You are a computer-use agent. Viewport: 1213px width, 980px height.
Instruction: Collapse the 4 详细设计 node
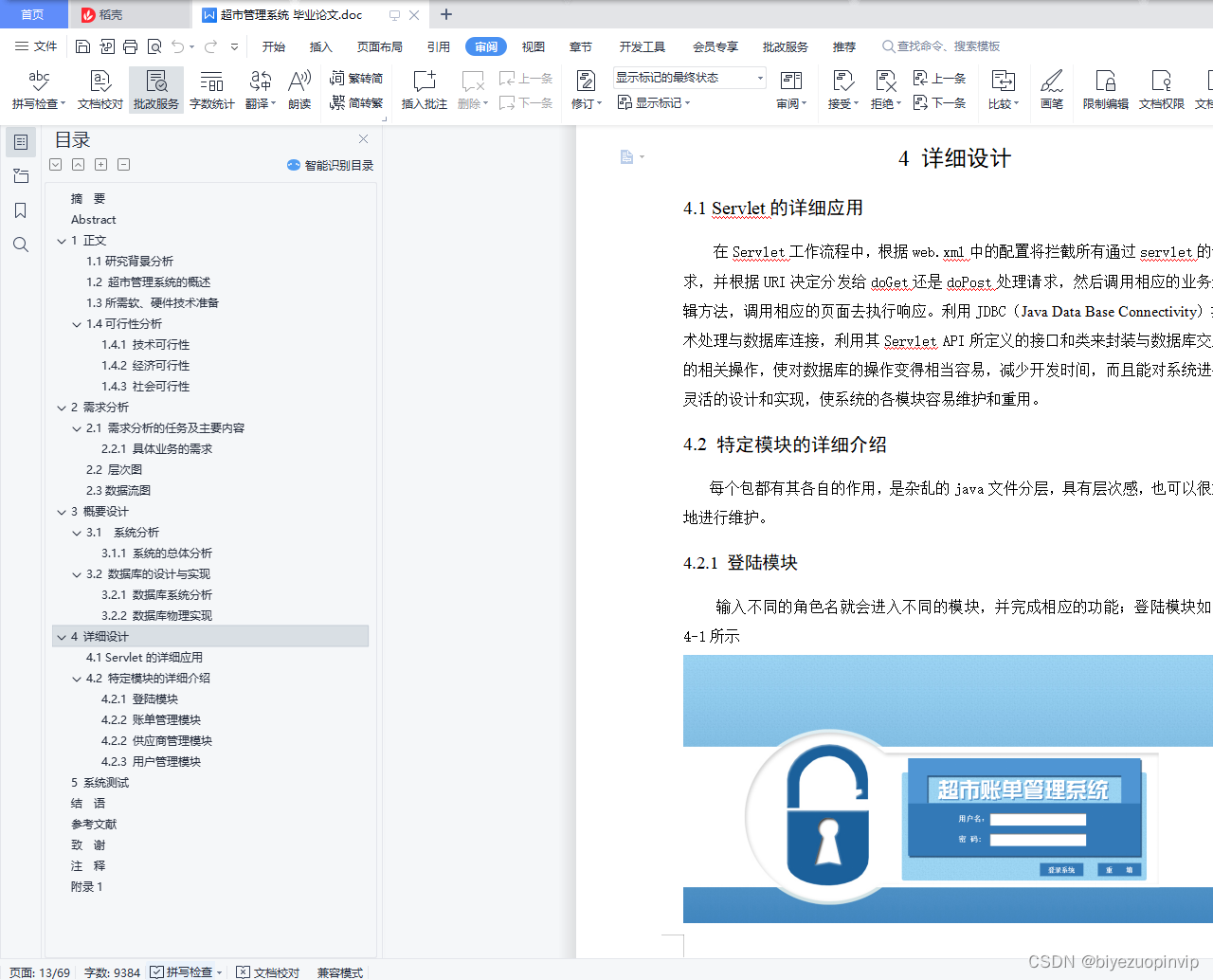click(x=62, y=637)
